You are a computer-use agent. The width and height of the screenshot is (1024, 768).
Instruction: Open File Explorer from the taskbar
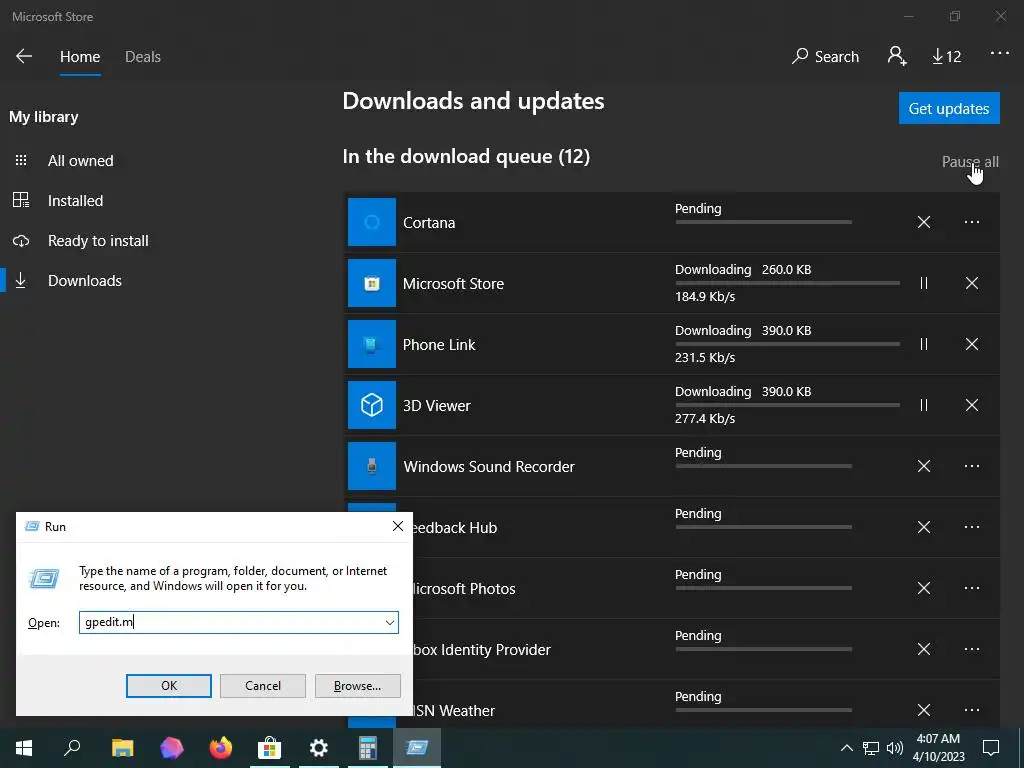[x=122, y=748]
